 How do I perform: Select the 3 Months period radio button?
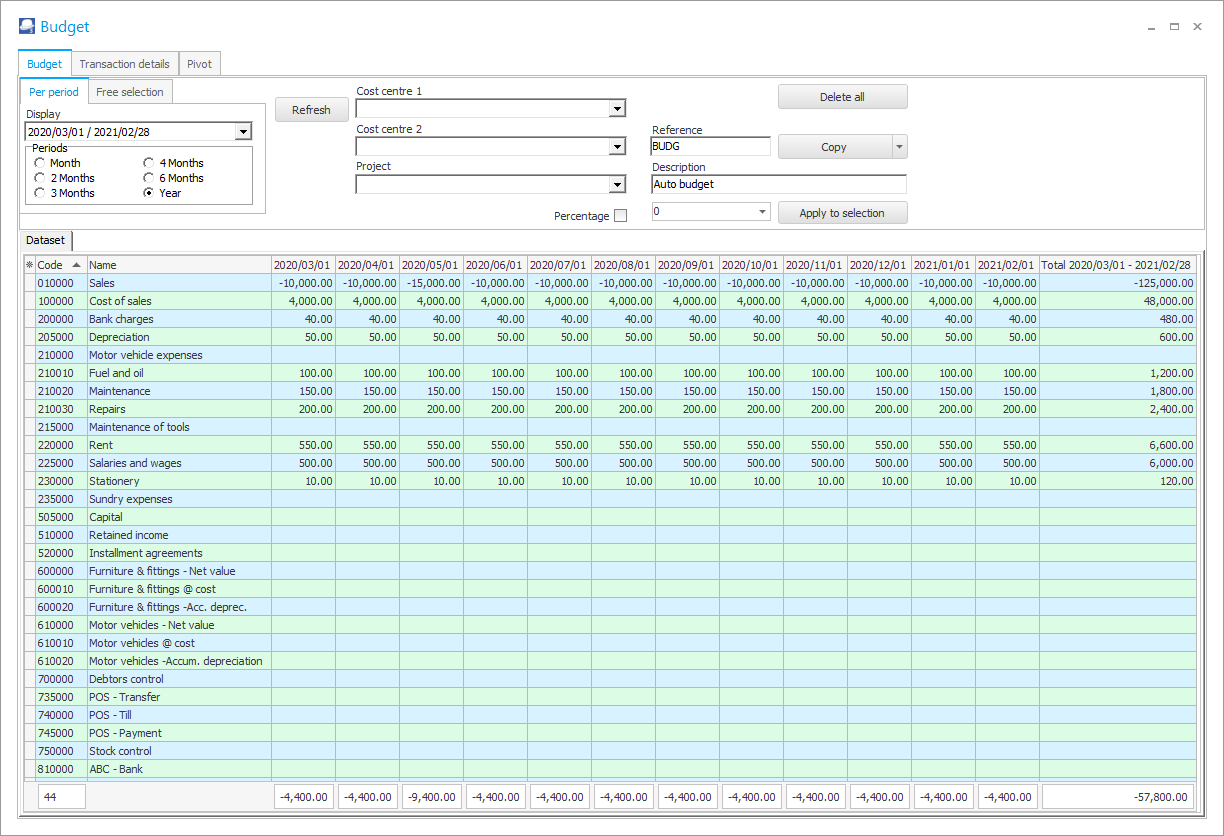coord(40,193)
